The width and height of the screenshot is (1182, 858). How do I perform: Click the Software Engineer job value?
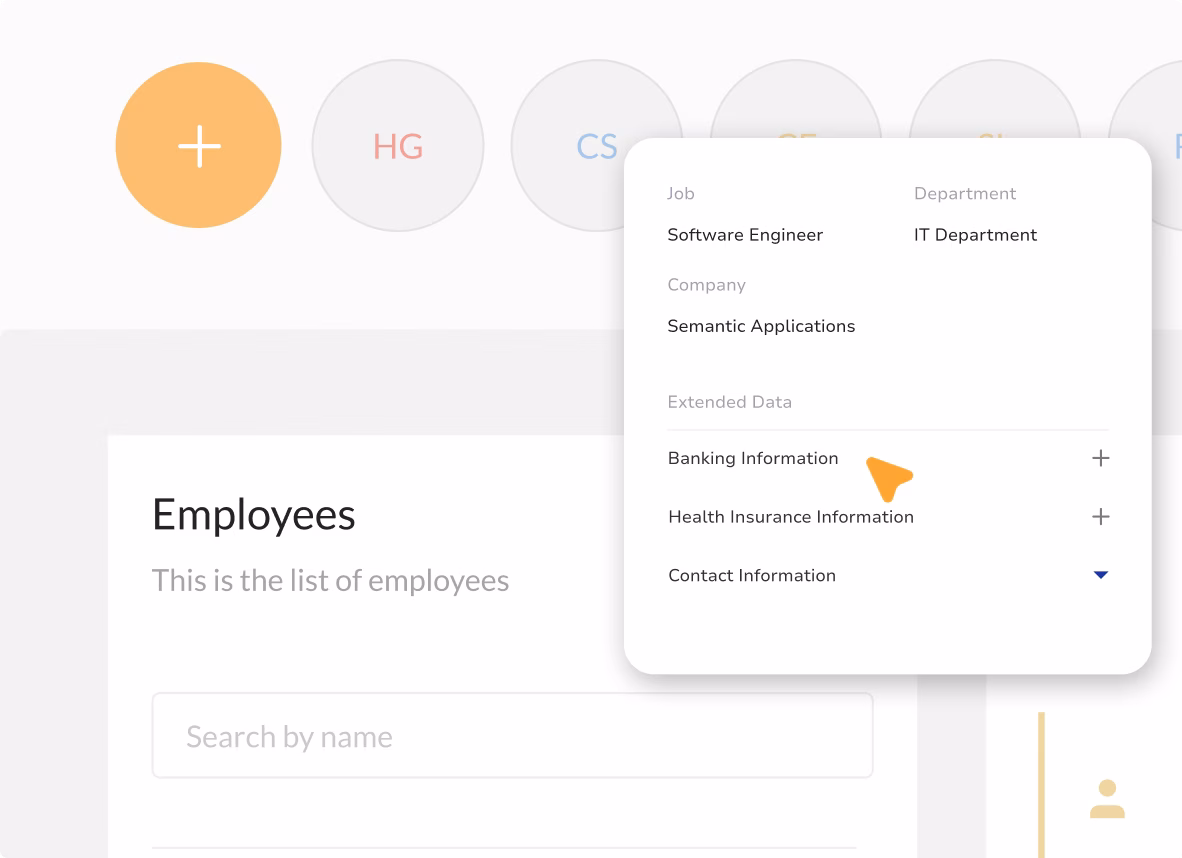(x=745, y=235)
